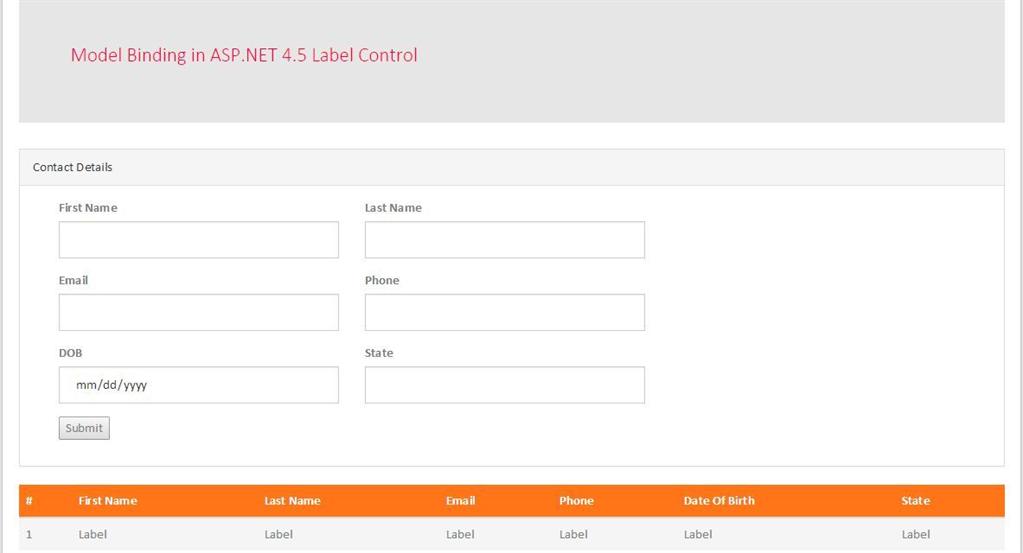
Task: Click the # column header
Action: point(29,501)
